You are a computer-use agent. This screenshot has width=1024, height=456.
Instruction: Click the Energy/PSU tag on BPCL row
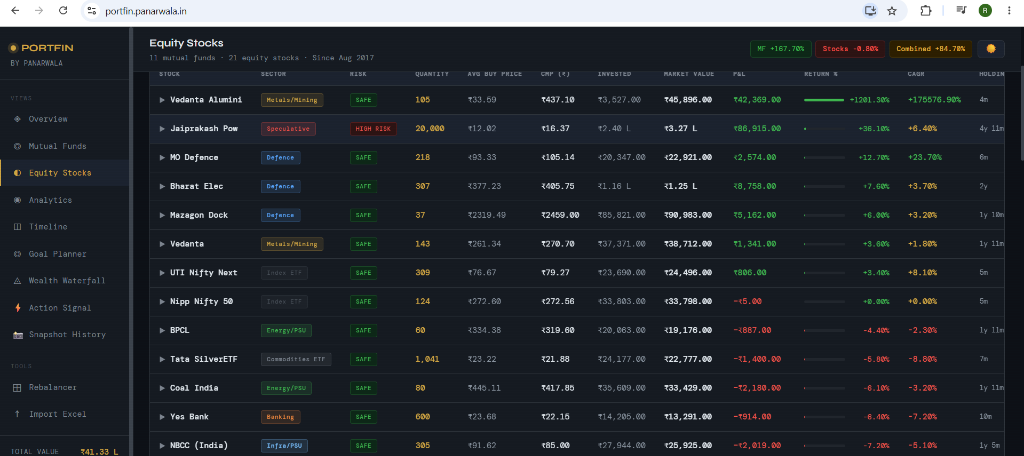tap(286, 331)
